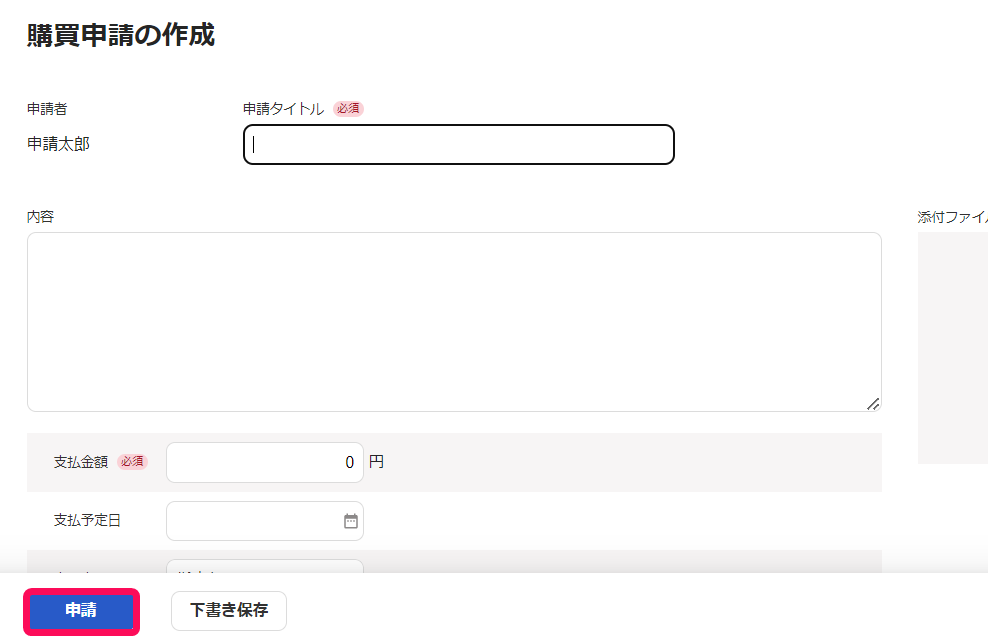Screen dimensions: 988x644
Task: Select the 支払金額 amount field
Action: (x=265, y=463)
